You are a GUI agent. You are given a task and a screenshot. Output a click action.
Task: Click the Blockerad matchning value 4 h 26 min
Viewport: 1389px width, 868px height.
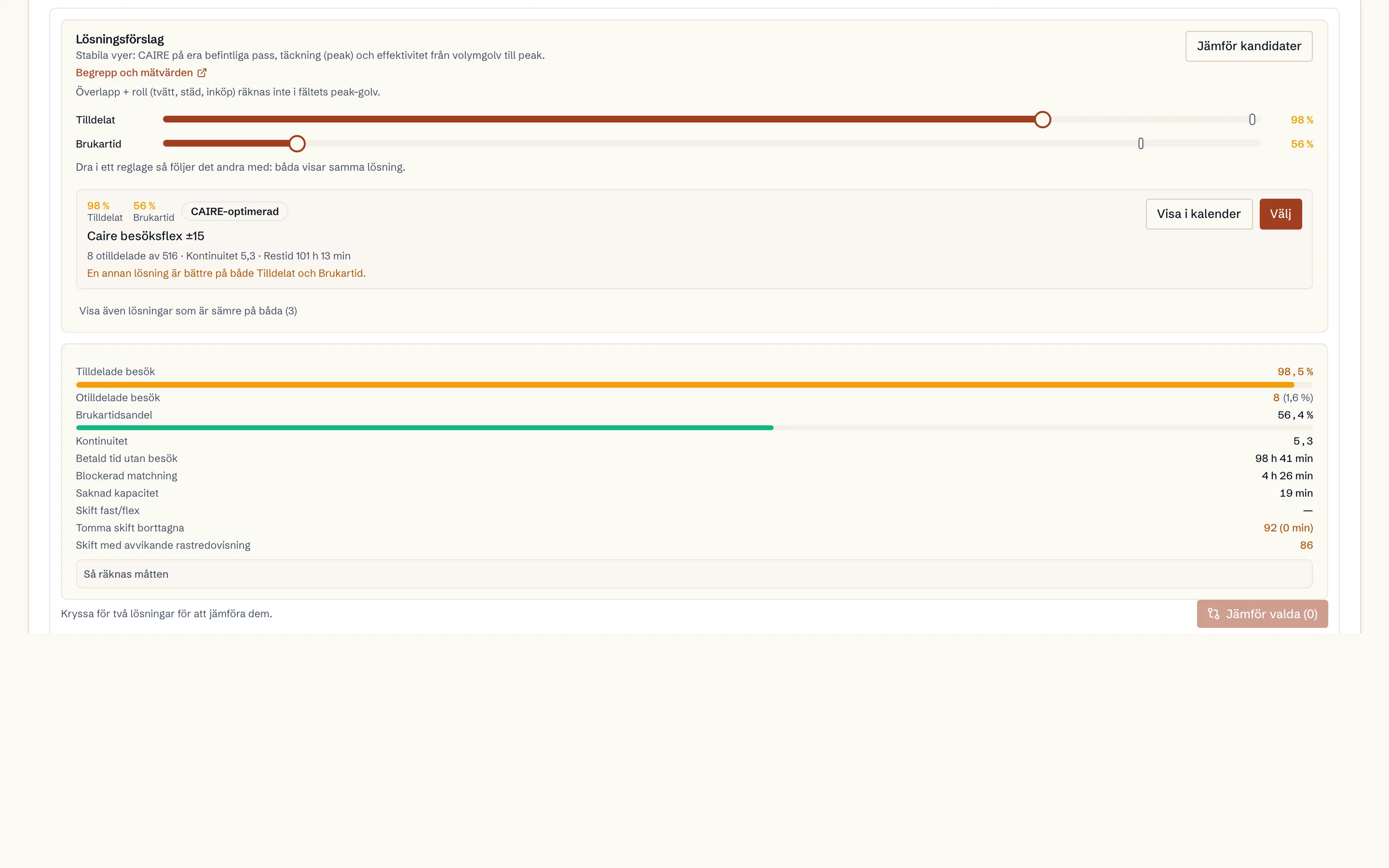(x=1287, y=476)
